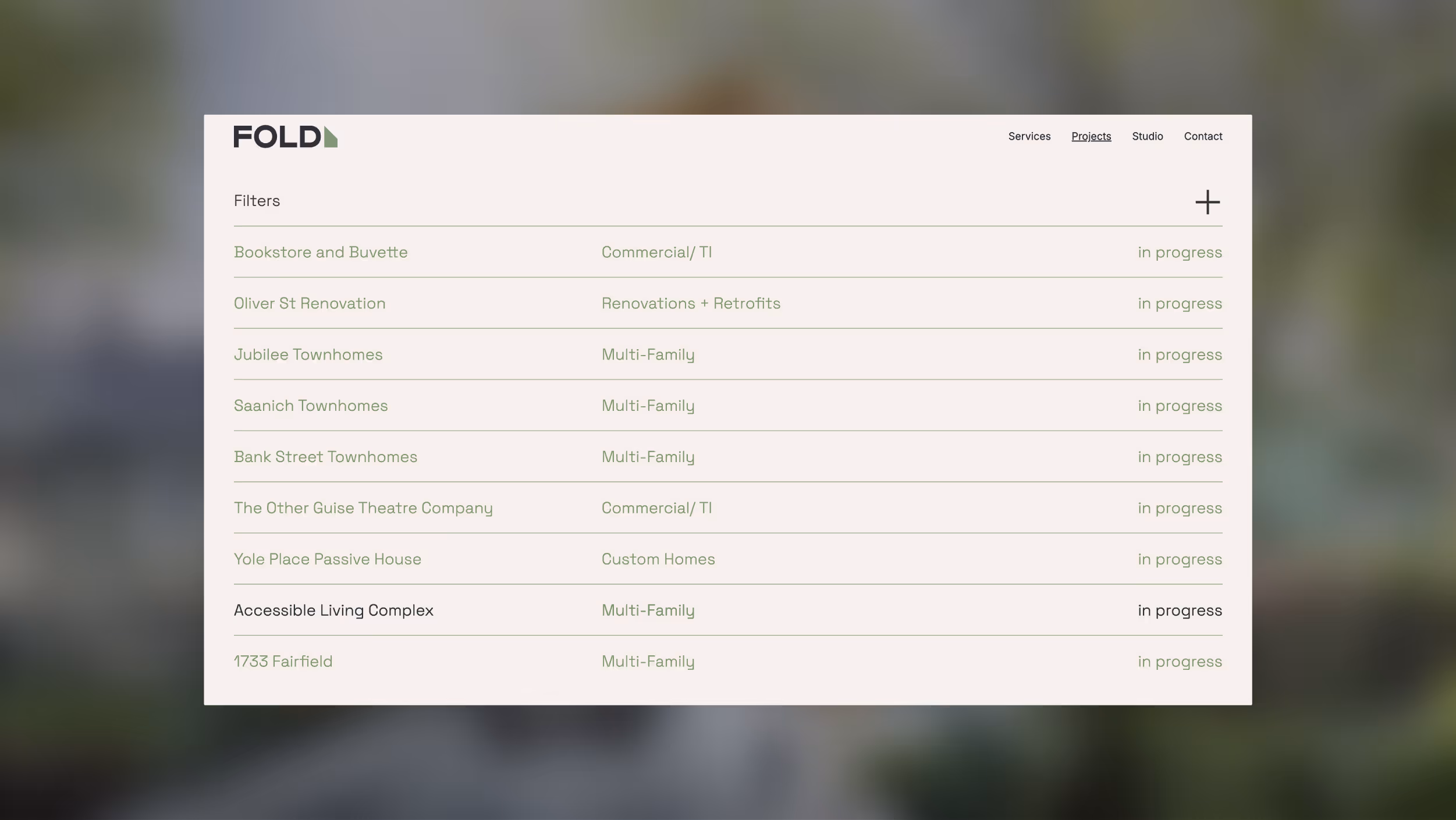Click in progress status for Accessible Living Complex
1456x820 pixels.
click(x=1179, y=610)
